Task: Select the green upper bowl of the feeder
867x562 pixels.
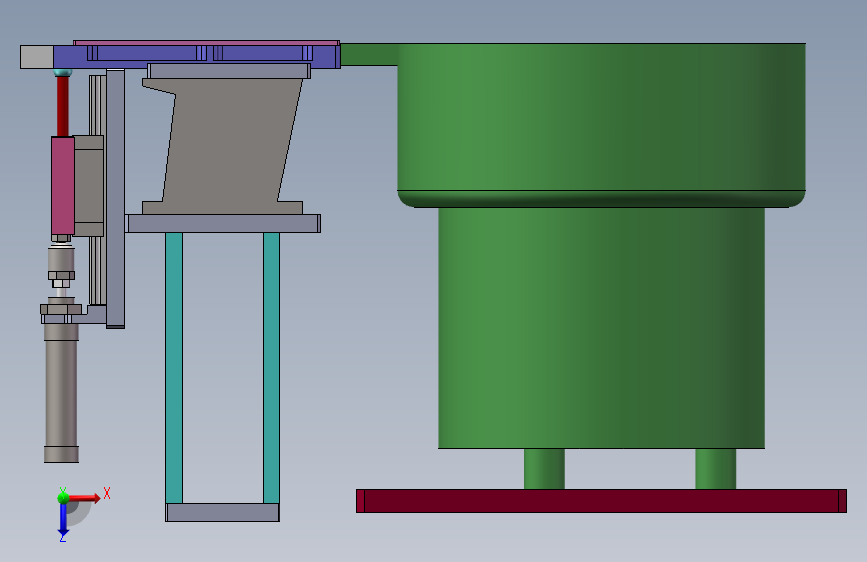Action: [601, 125]
